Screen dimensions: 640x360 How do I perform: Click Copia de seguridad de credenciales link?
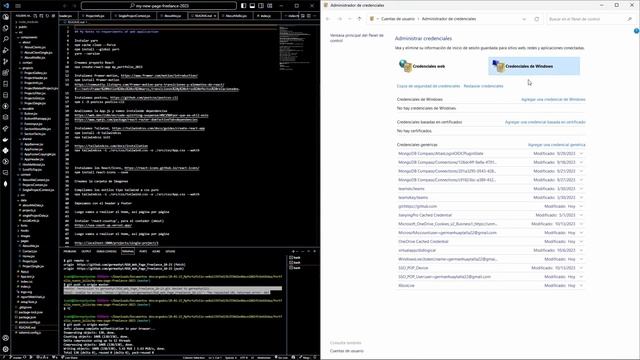[x=428, y=86]
